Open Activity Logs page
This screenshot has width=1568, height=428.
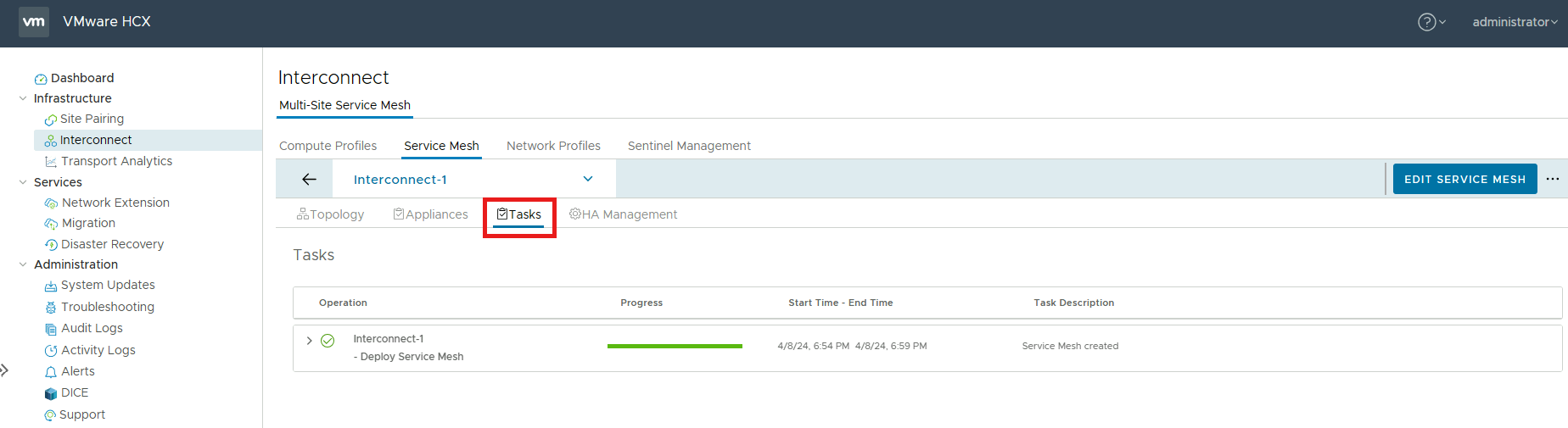tap(98, 350)
